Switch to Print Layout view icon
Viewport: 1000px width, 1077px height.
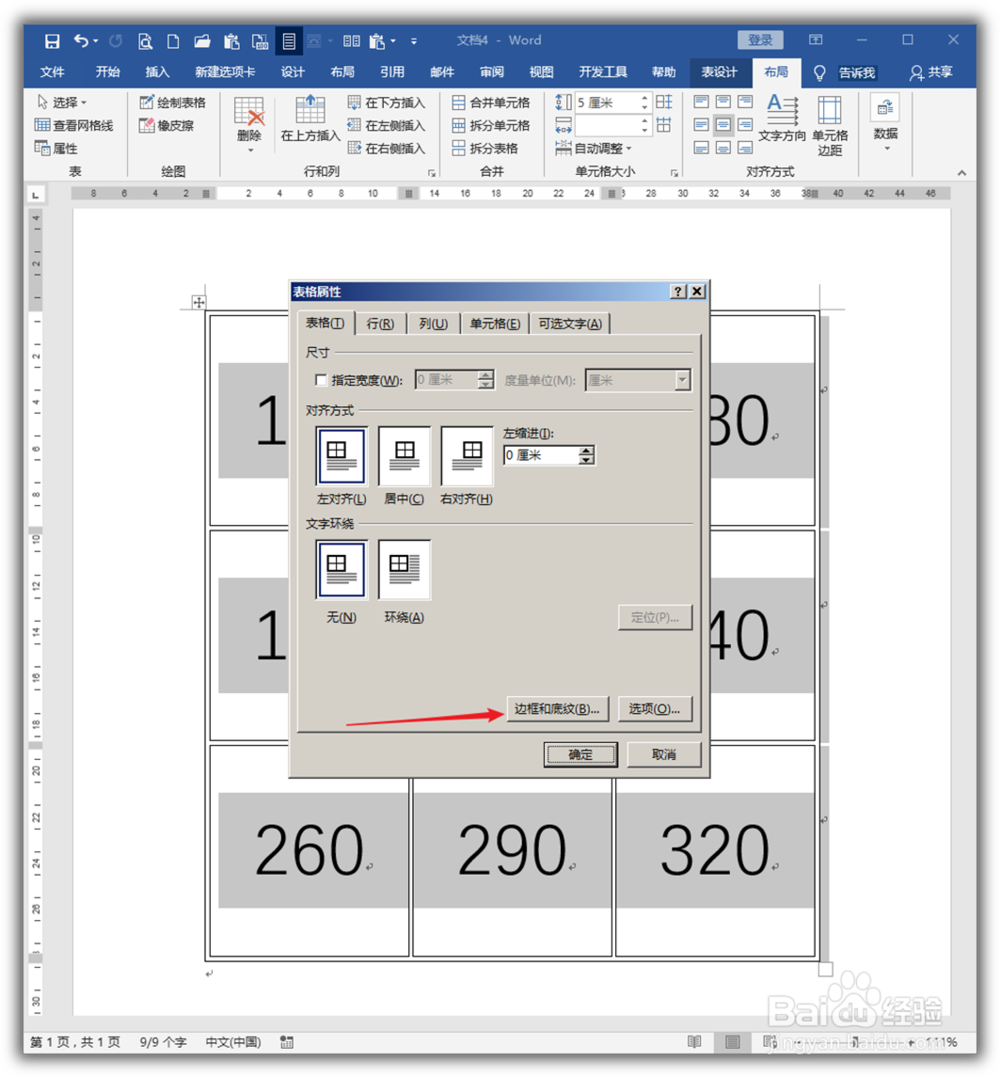tap(733, 1042)
